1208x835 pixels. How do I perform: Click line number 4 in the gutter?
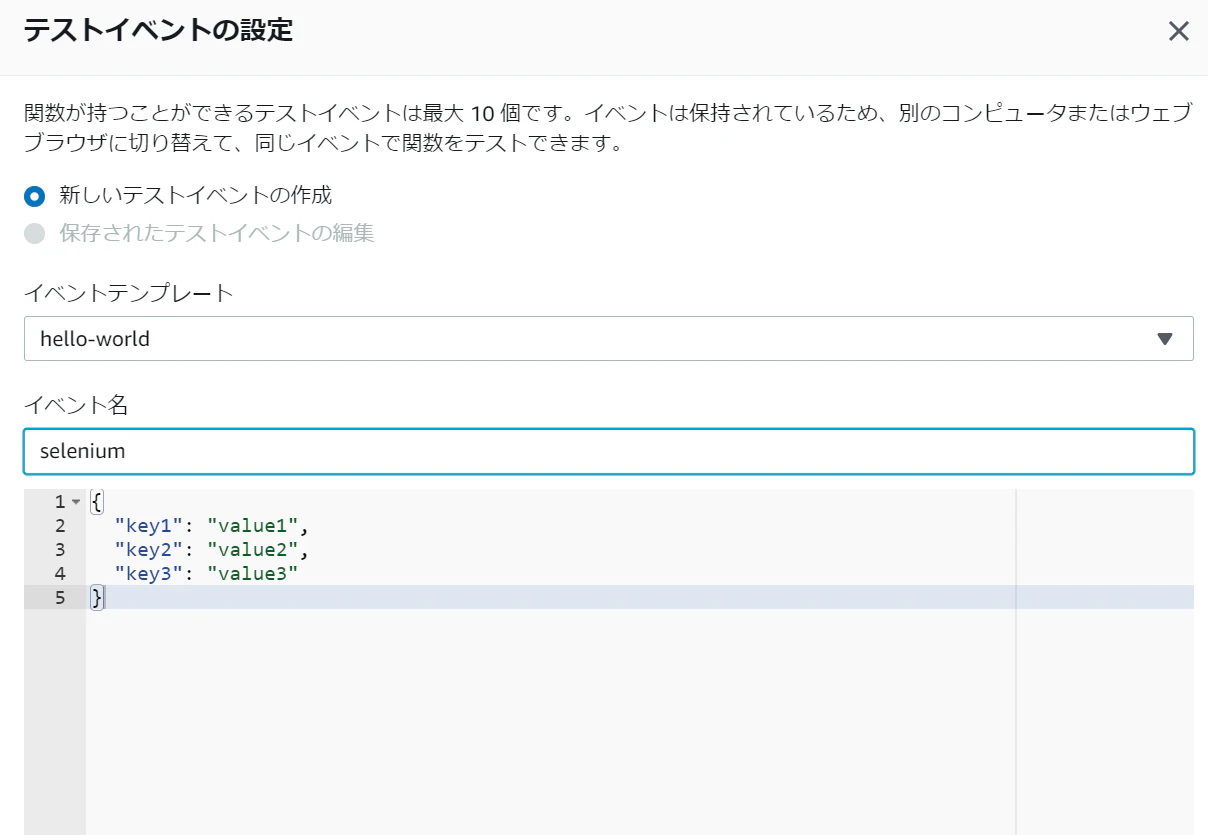[60, 573]
